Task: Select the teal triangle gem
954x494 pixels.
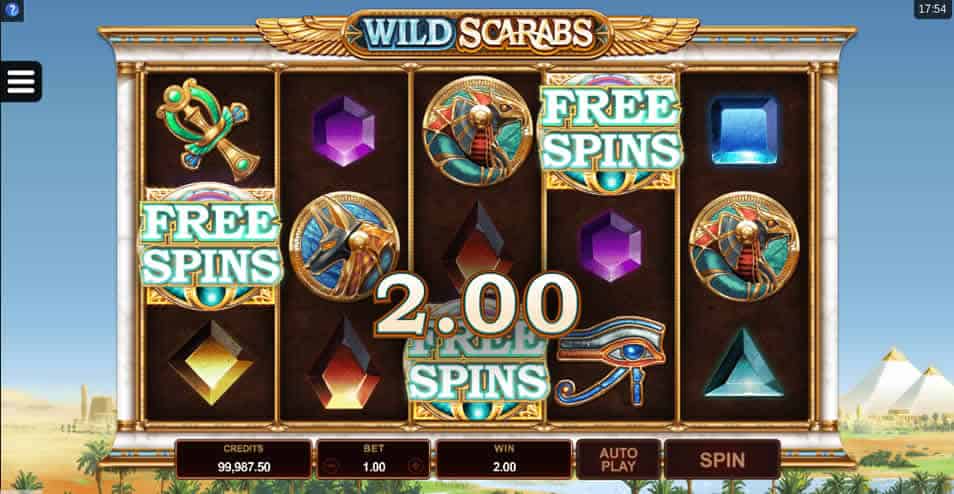Action: point(743,363)
